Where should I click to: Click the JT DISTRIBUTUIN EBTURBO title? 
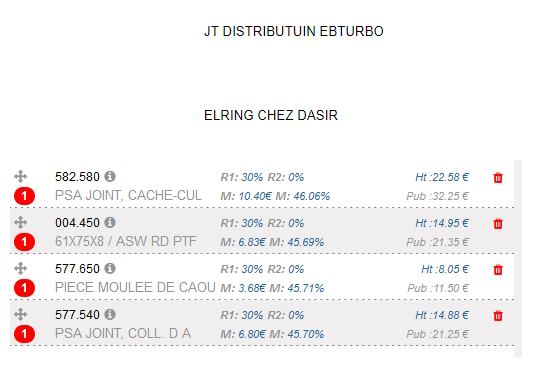(293, 31)
